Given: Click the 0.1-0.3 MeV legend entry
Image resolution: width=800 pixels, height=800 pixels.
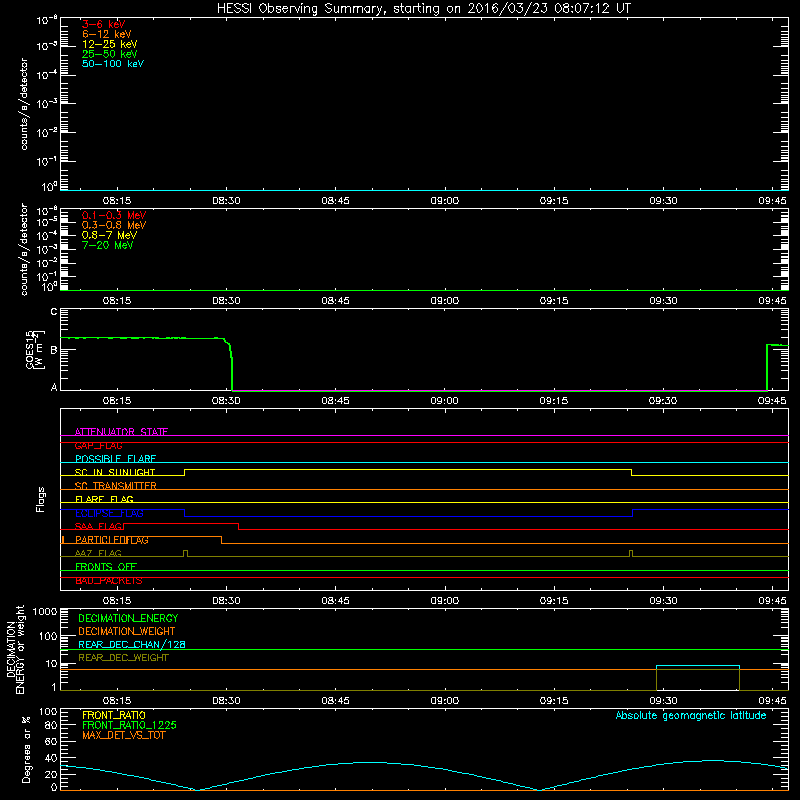Looking at the screenshot, I should [x=114, y=215].
